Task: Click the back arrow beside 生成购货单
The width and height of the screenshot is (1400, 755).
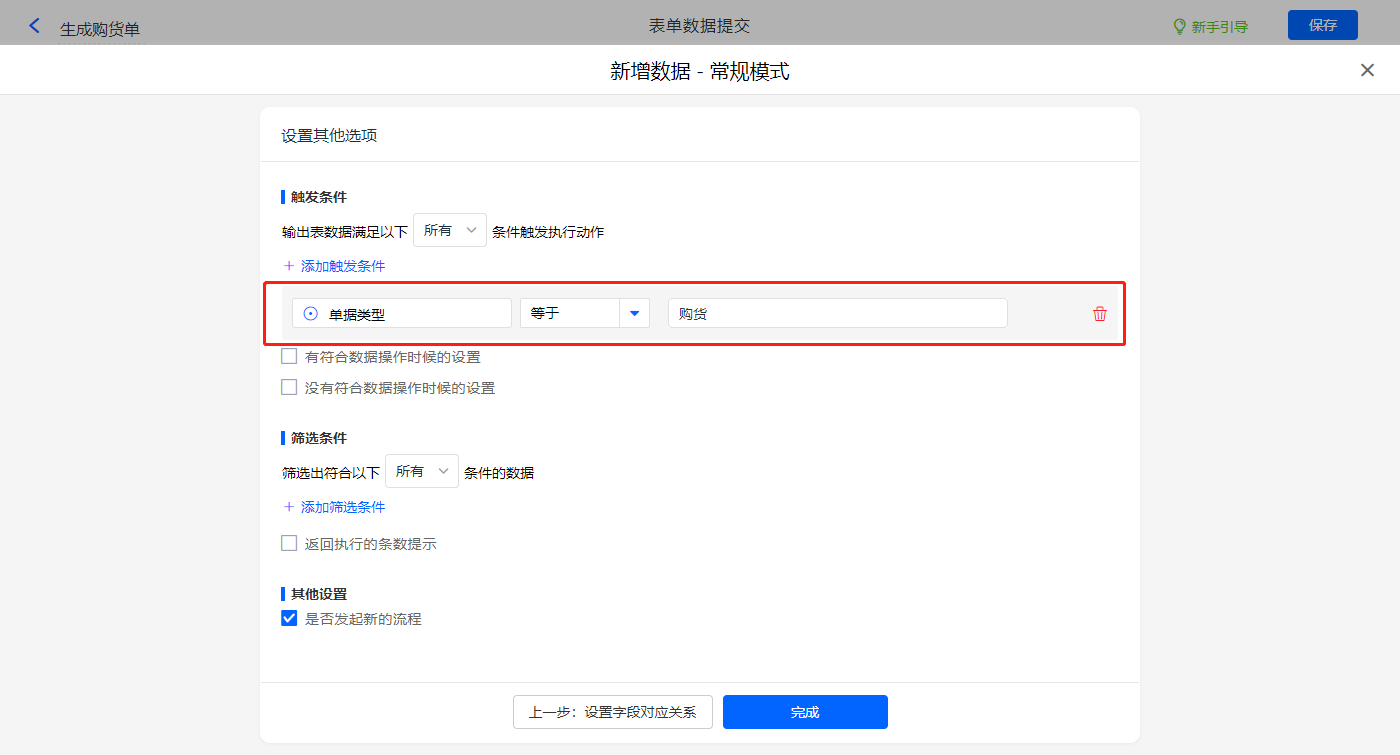Action: point(35,26)
